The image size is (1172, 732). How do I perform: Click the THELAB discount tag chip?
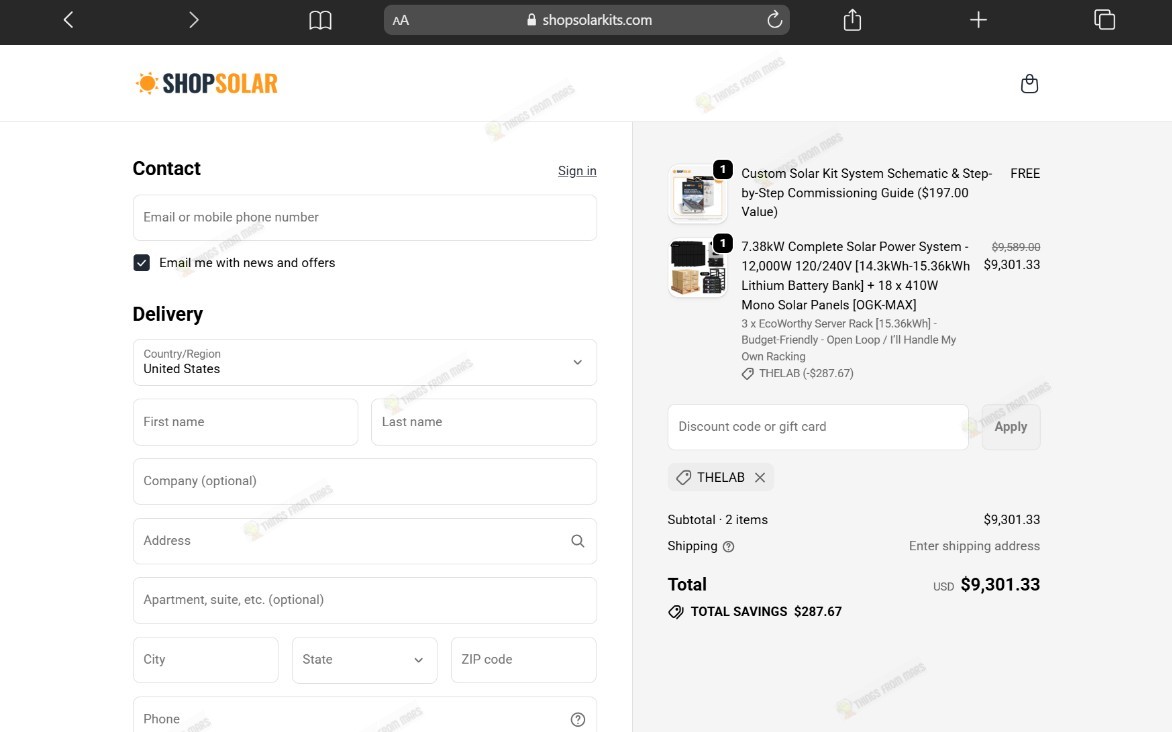[x=721, y=477]
